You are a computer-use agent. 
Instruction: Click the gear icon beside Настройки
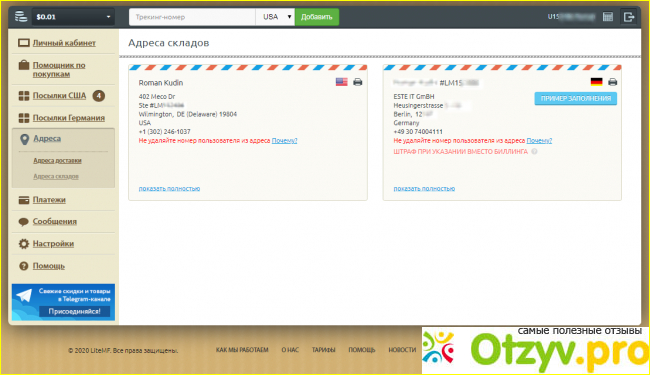point(24,244)
